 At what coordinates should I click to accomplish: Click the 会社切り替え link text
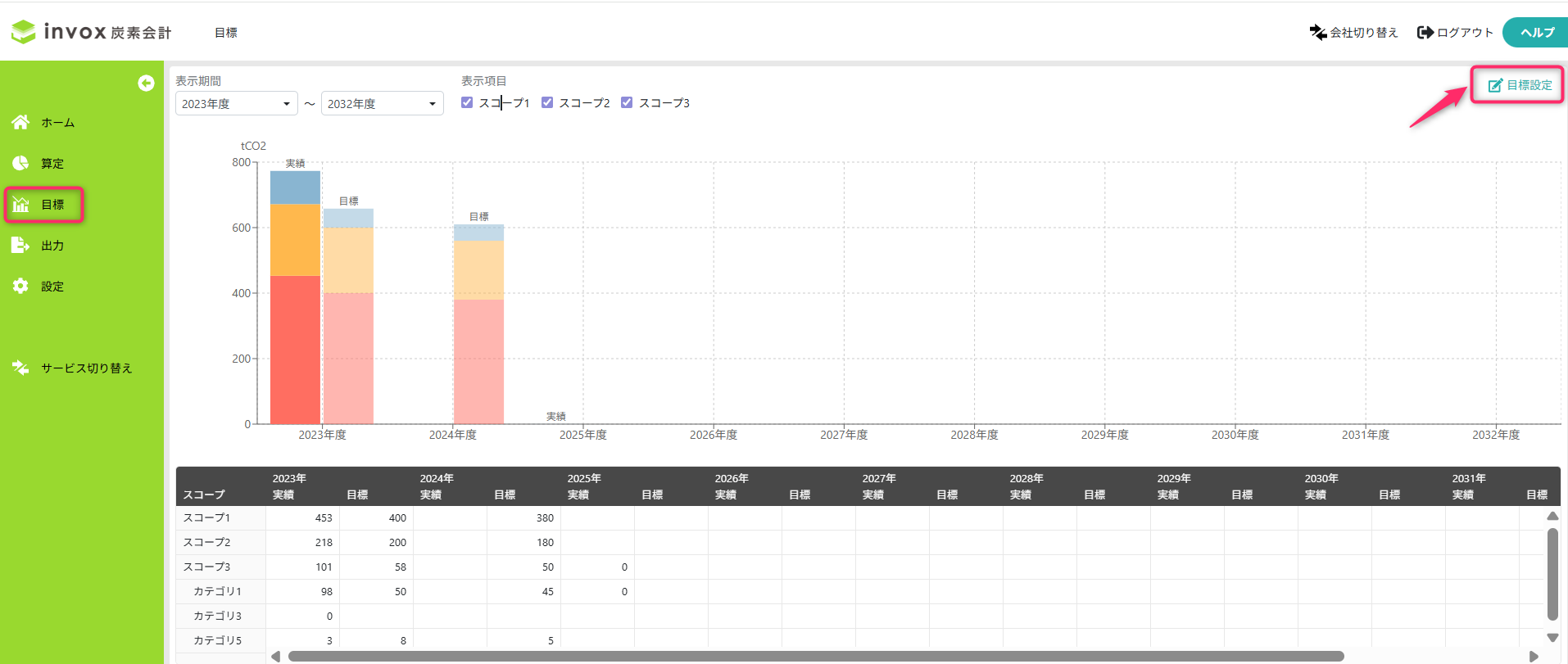click(x=1363, y=32)
